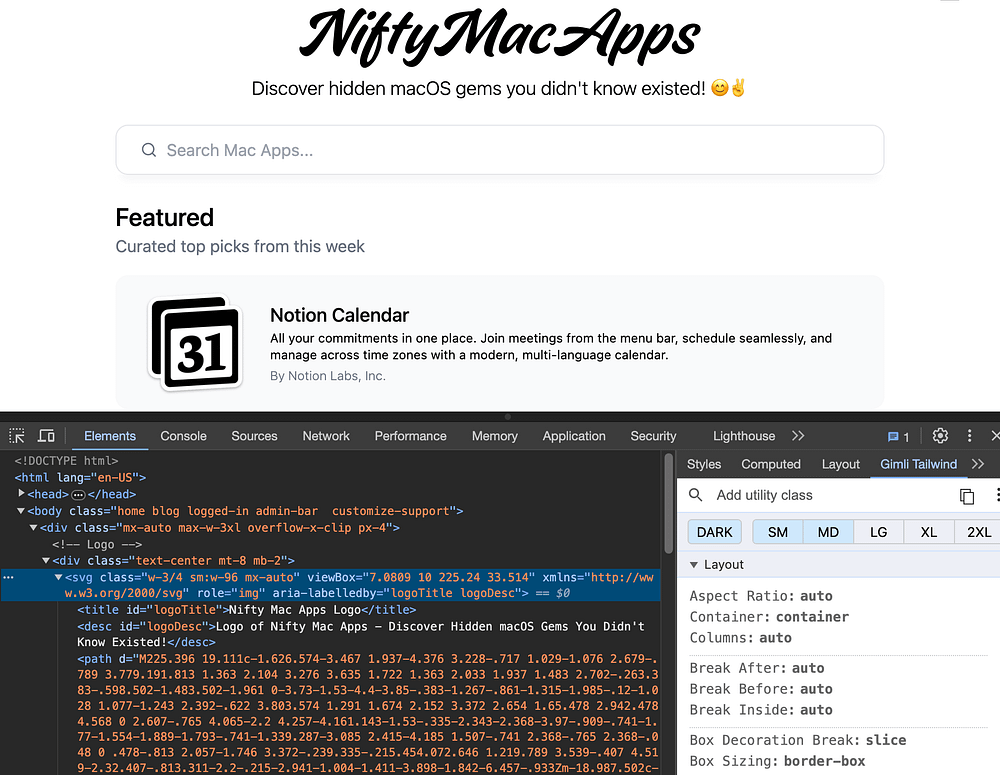Select the desc logoDesc node
The height and width of the screenshot is (775, 1000).
[361, 634]
